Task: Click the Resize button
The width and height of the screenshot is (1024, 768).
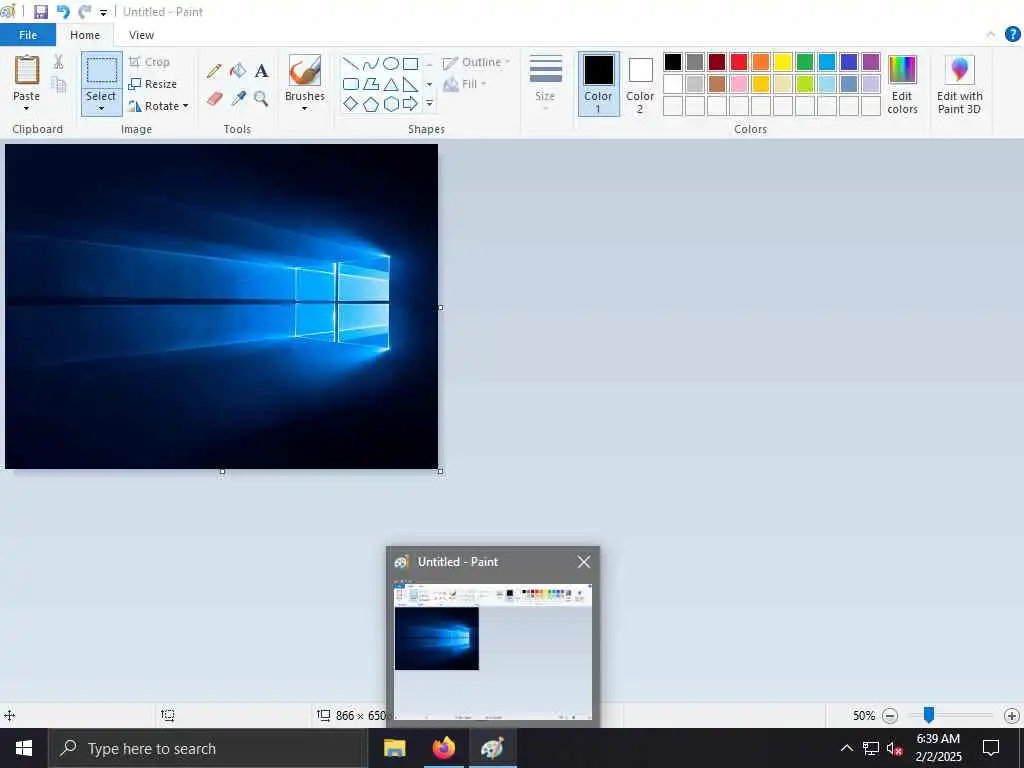Action: pos(153,84)
